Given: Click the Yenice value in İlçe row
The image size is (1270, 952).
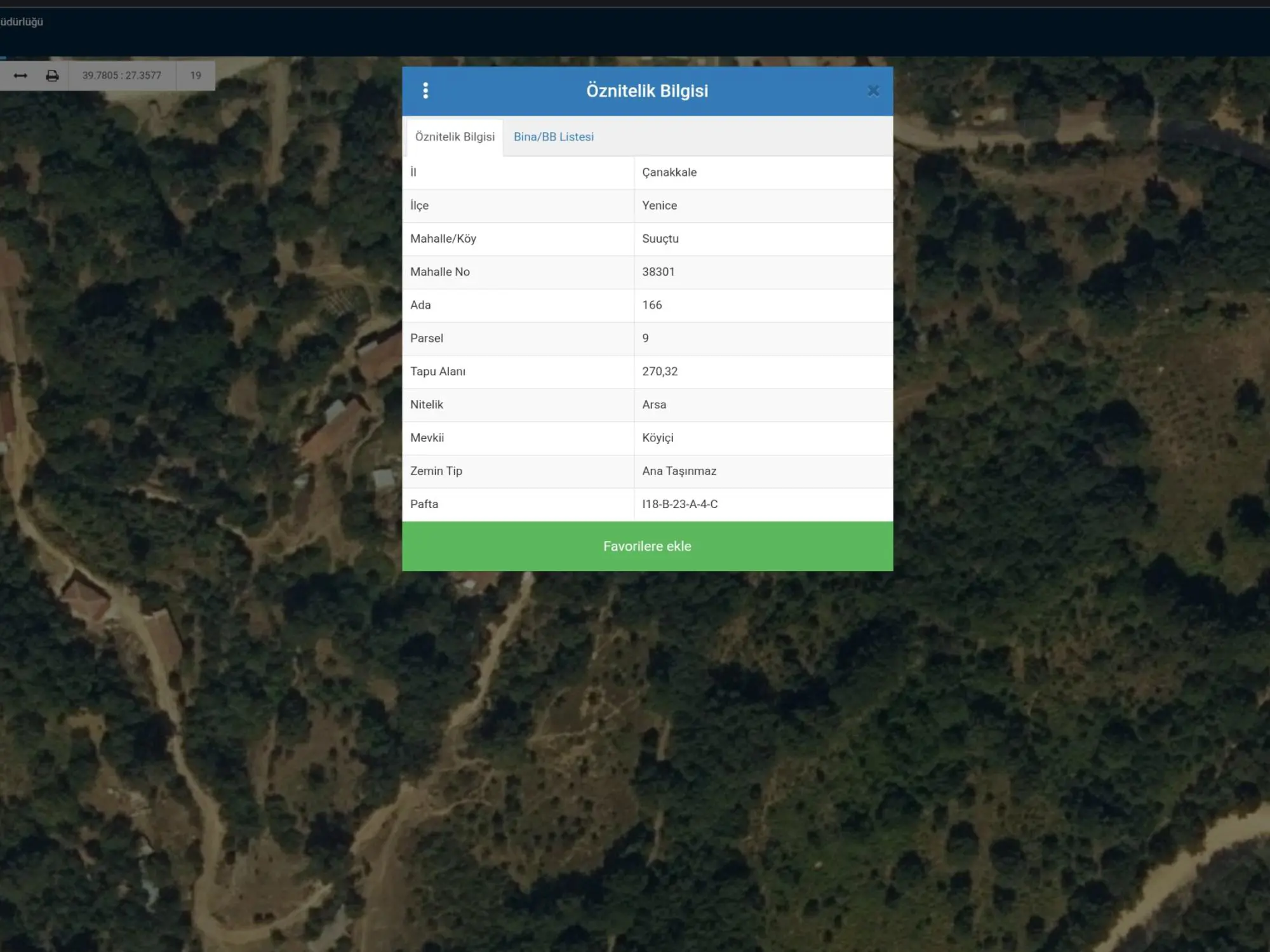Looking at the screenshot, I should [x=659, y=205].
